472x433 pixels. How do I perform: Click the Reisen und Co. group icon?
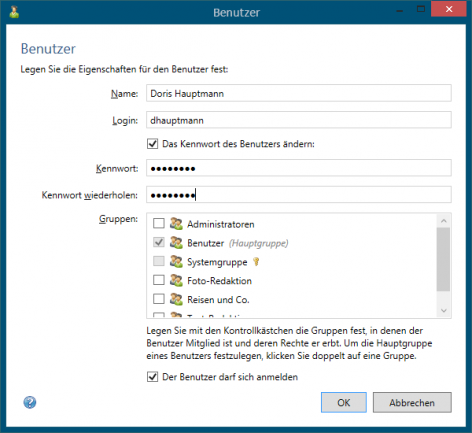(x=176, y=299)
